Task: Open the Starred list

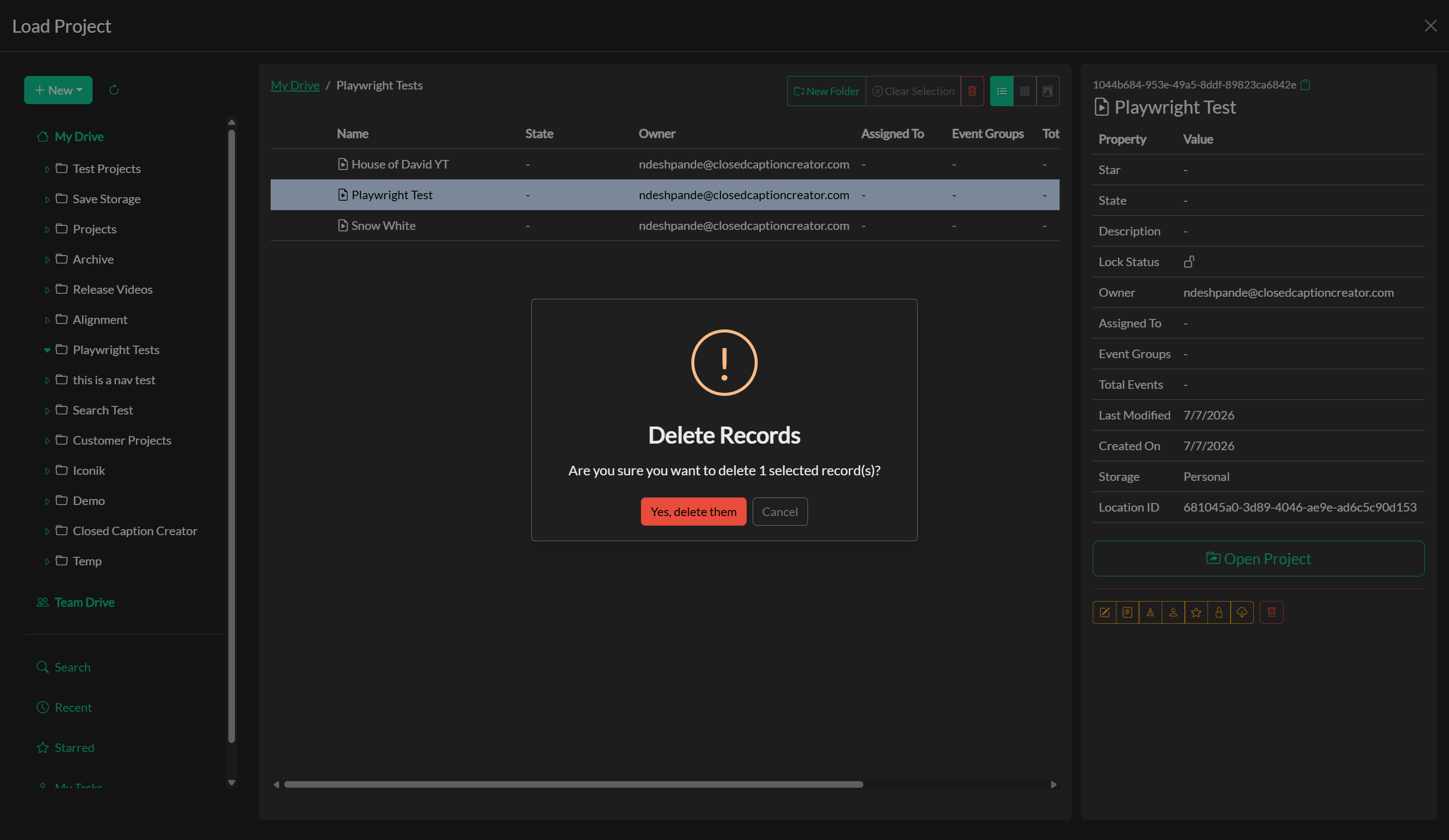Action: click(65, 747)
